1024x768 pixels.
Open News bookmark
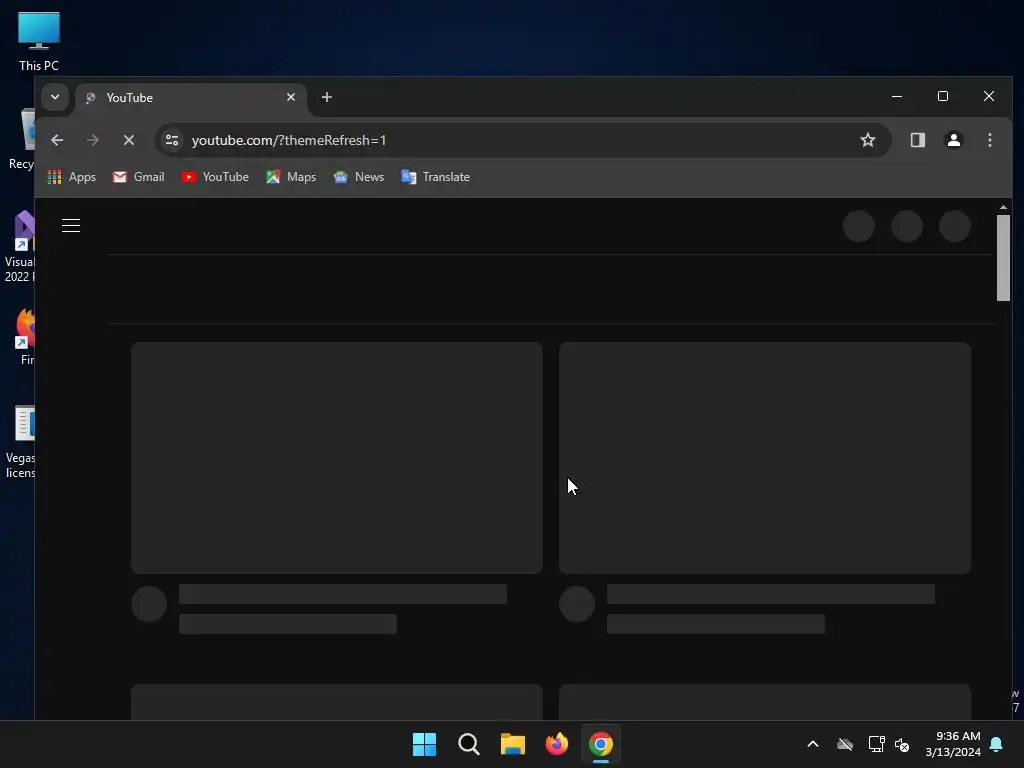(359, 177)
